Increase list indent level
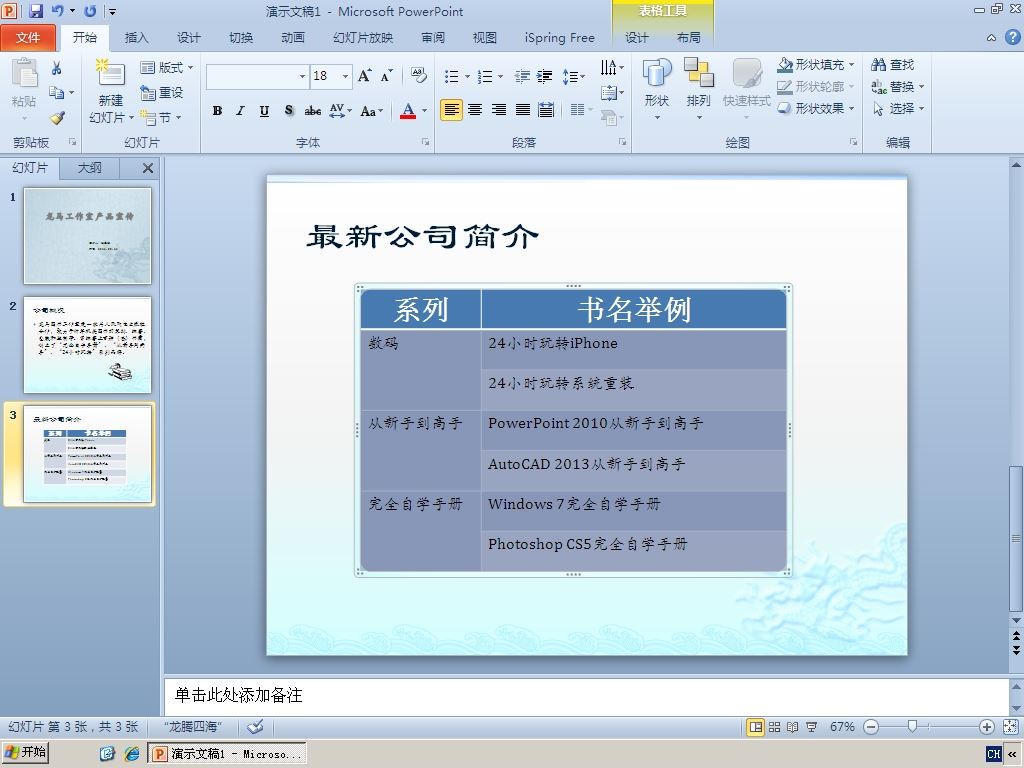 pyautogui.click(x=545, y=76)
